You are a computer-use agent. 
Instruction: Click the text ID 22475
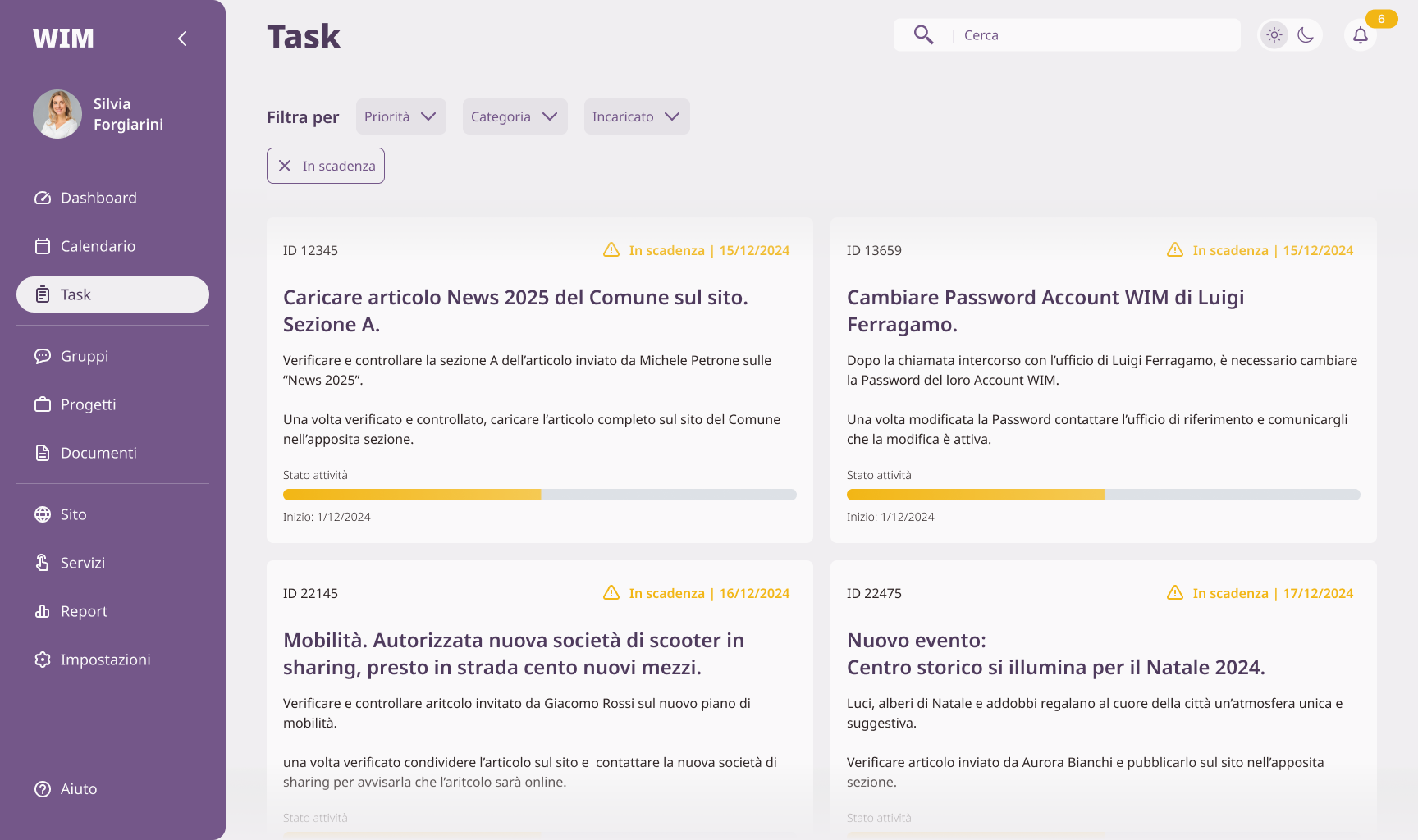pos(874,593)
